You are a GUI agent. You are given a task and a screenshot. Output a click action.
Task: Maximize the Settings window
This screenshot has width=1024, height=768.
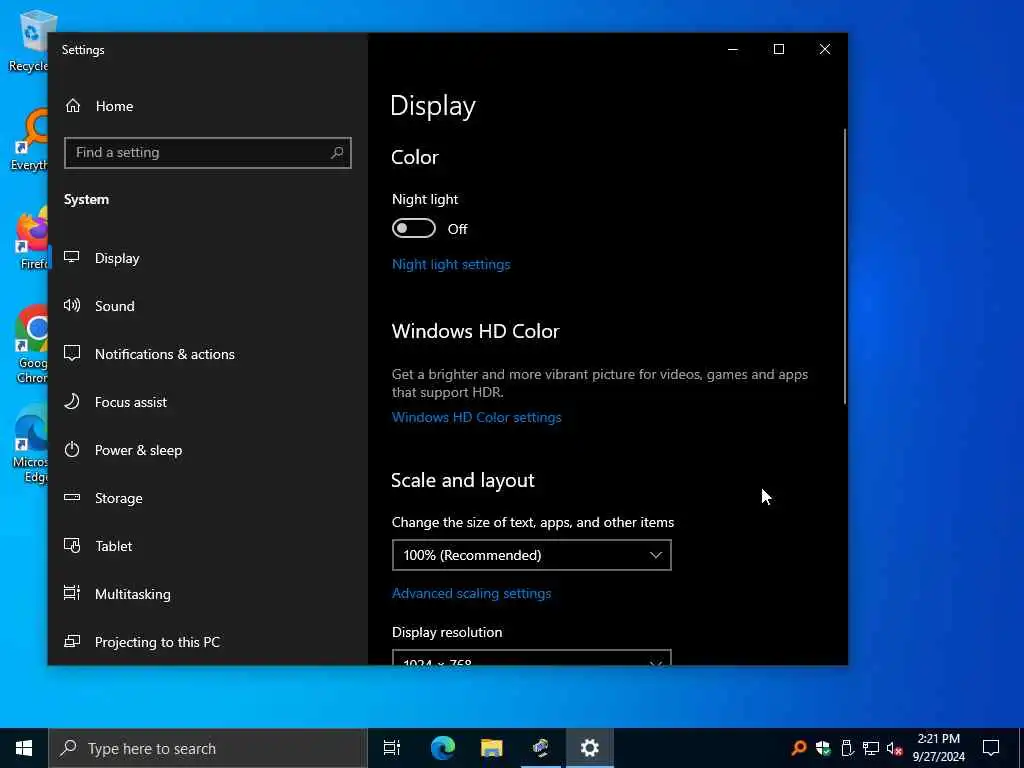pos(778,49)
